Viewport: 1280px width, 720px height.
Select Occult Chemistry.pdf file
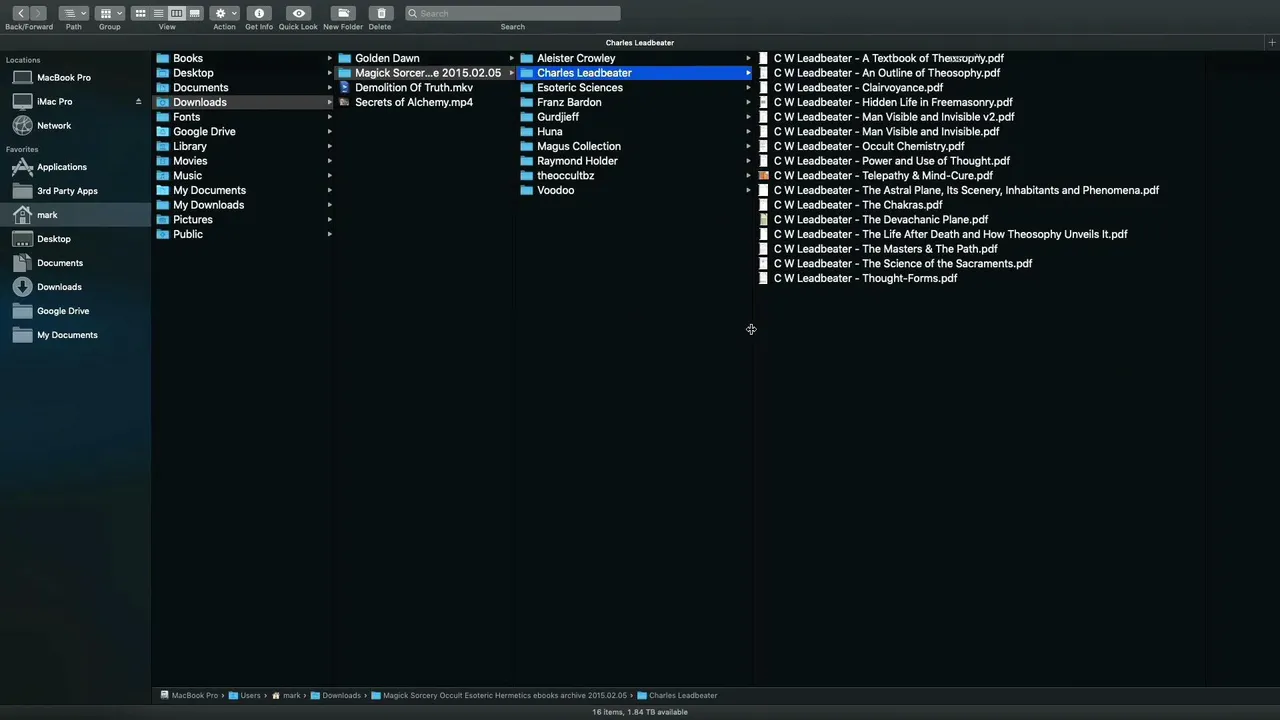point(868,146)
